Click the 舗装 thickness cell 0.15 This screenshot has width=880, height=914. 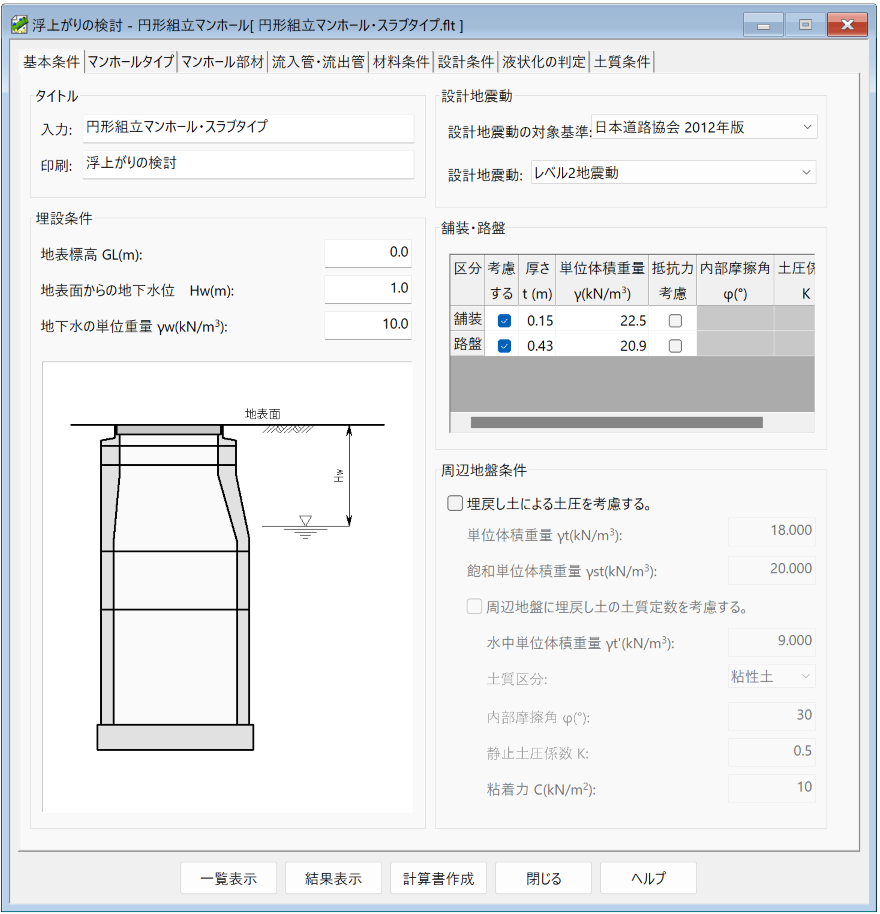[537, 321]
